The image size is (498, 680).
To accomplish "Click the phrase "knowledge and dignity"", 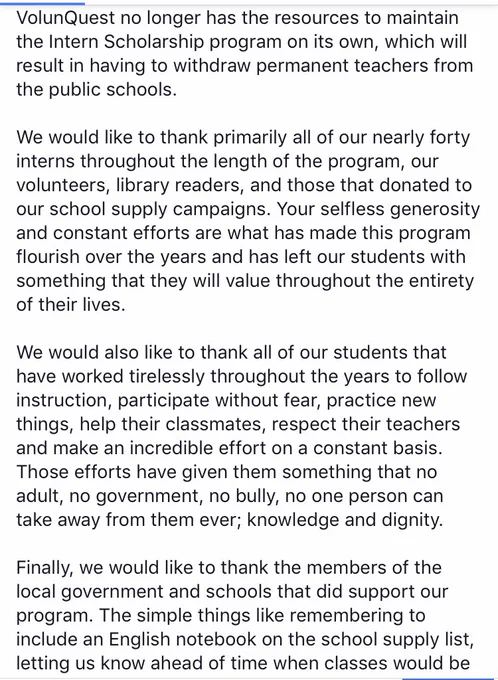I will [x=344, y=520].
